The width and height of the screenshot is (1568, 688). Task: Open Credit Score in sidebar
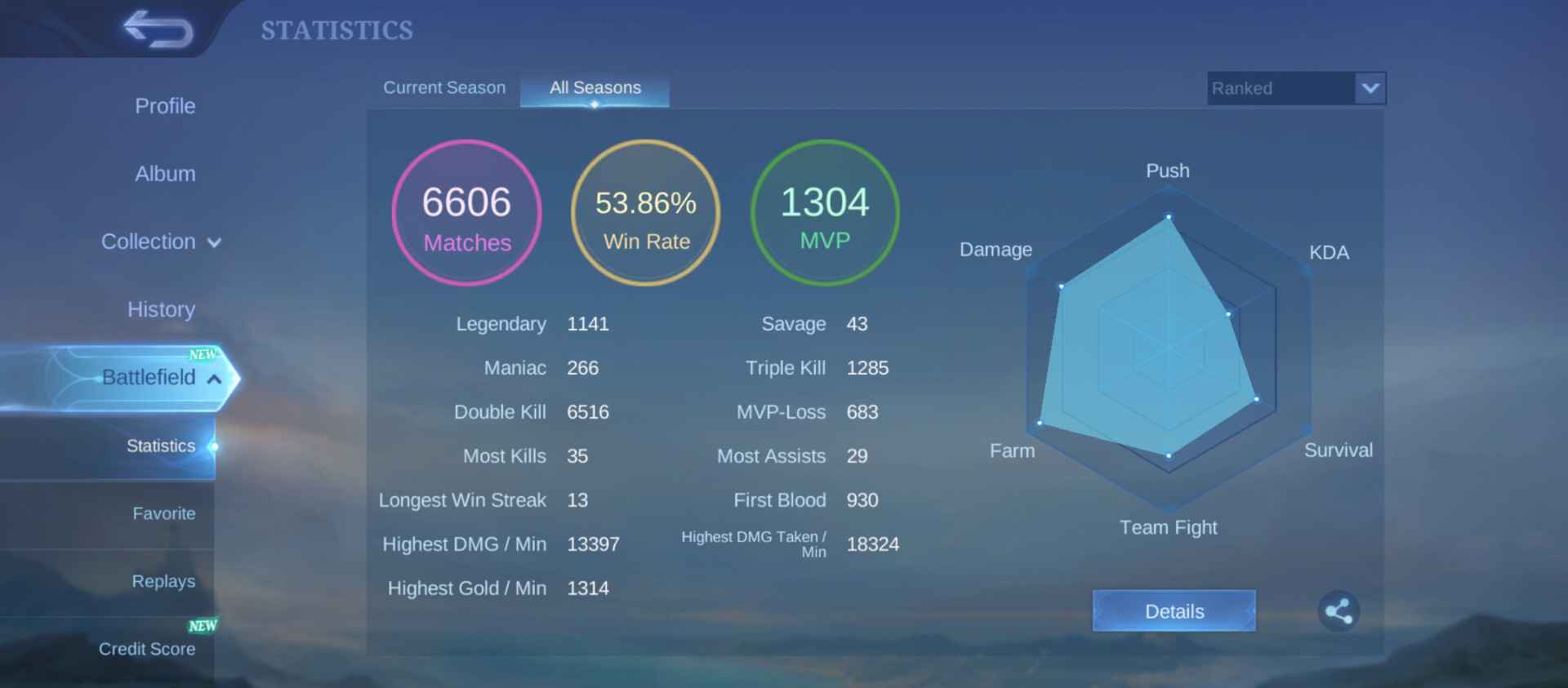pos(147,649)
